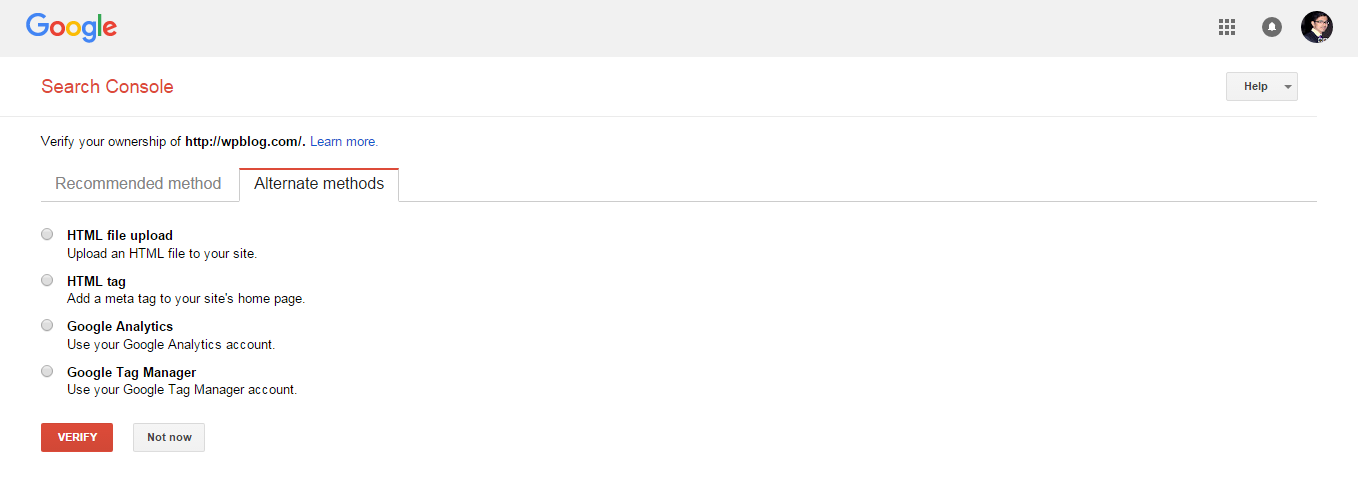The width and height of the screenshot is (1358, 500).
Task: Open the Google apps grid icon
Action: pyautogui.click(x=1227, y=28)
